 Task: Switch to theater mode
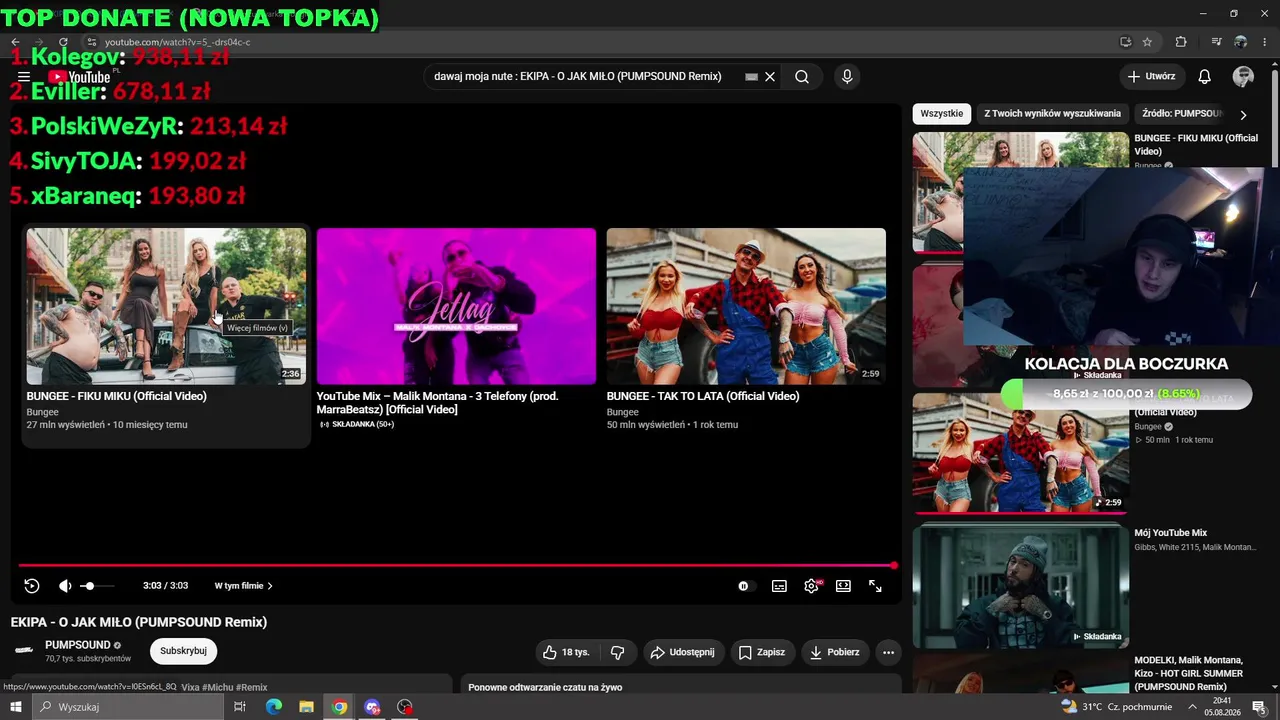tap(843, 586)
